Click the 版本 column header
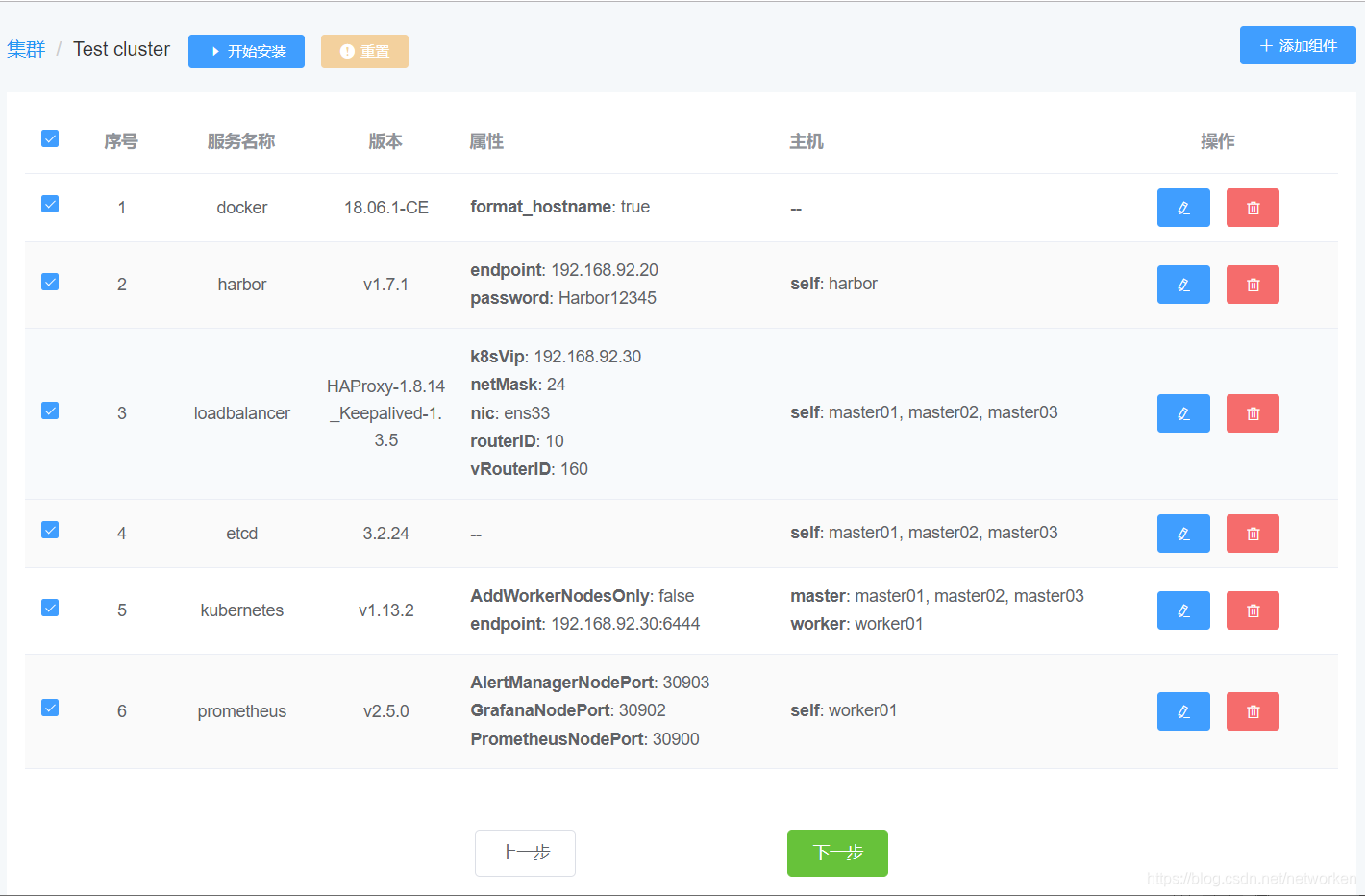Image resolution: width=1365 pixels, height=896 pixels. 385,141
